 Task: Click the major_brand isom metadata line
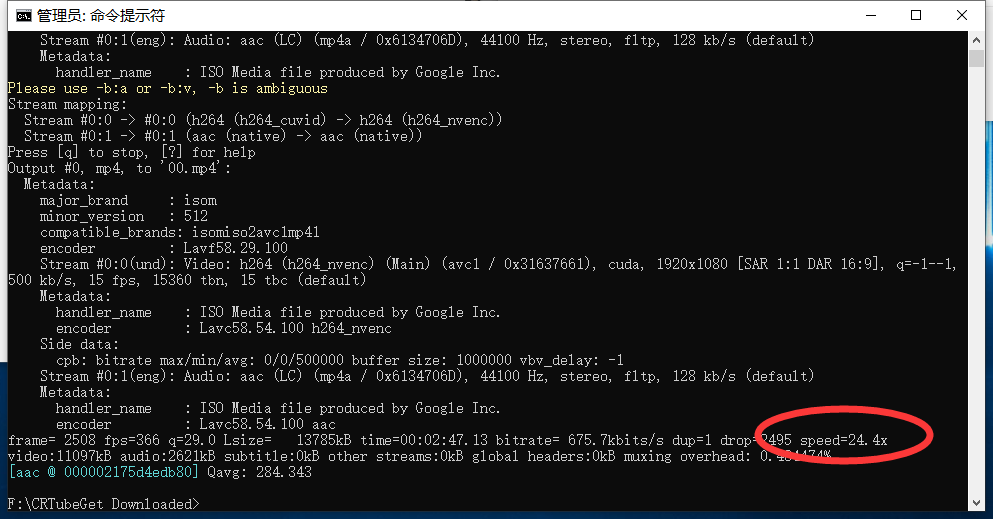[128, 200]
